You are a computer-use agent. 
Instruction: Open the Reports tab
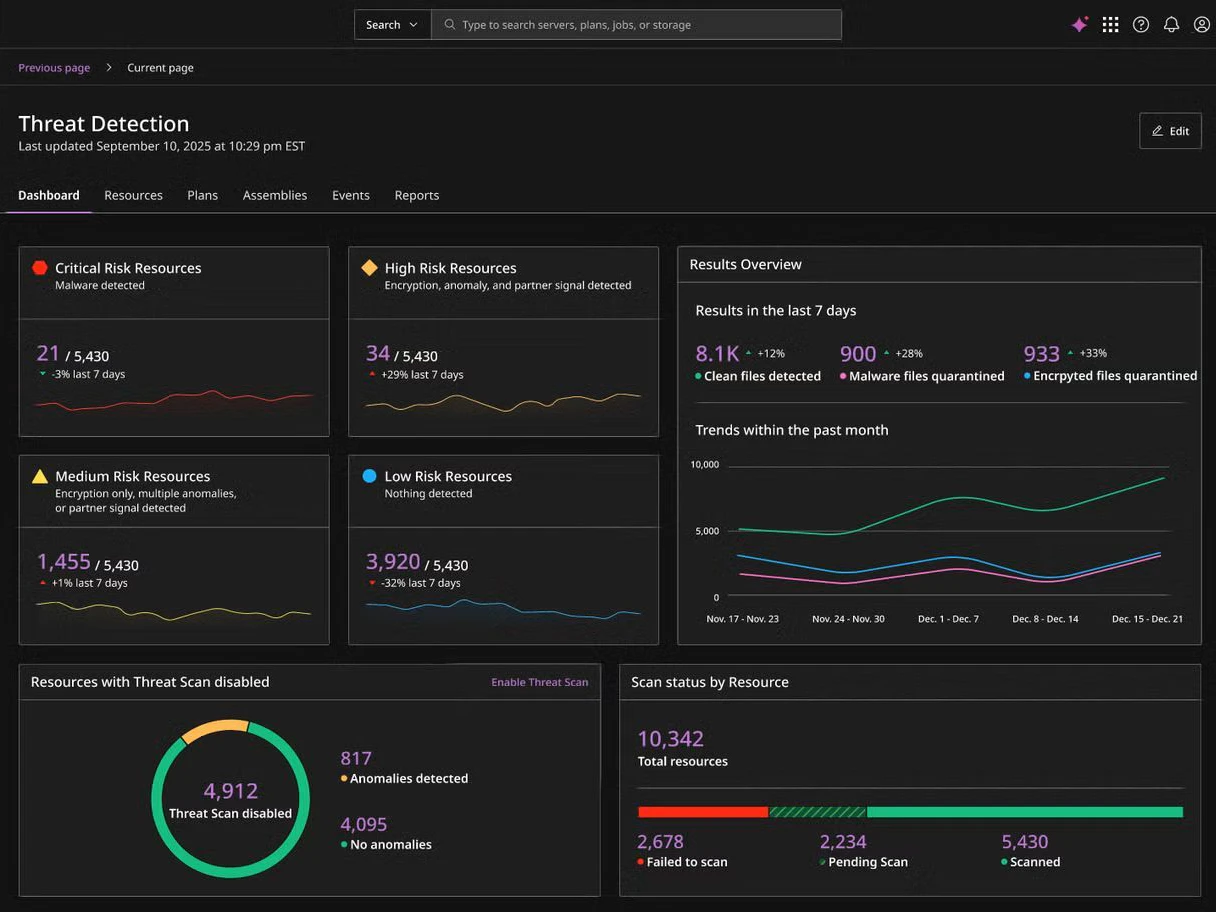pos(417,195)
